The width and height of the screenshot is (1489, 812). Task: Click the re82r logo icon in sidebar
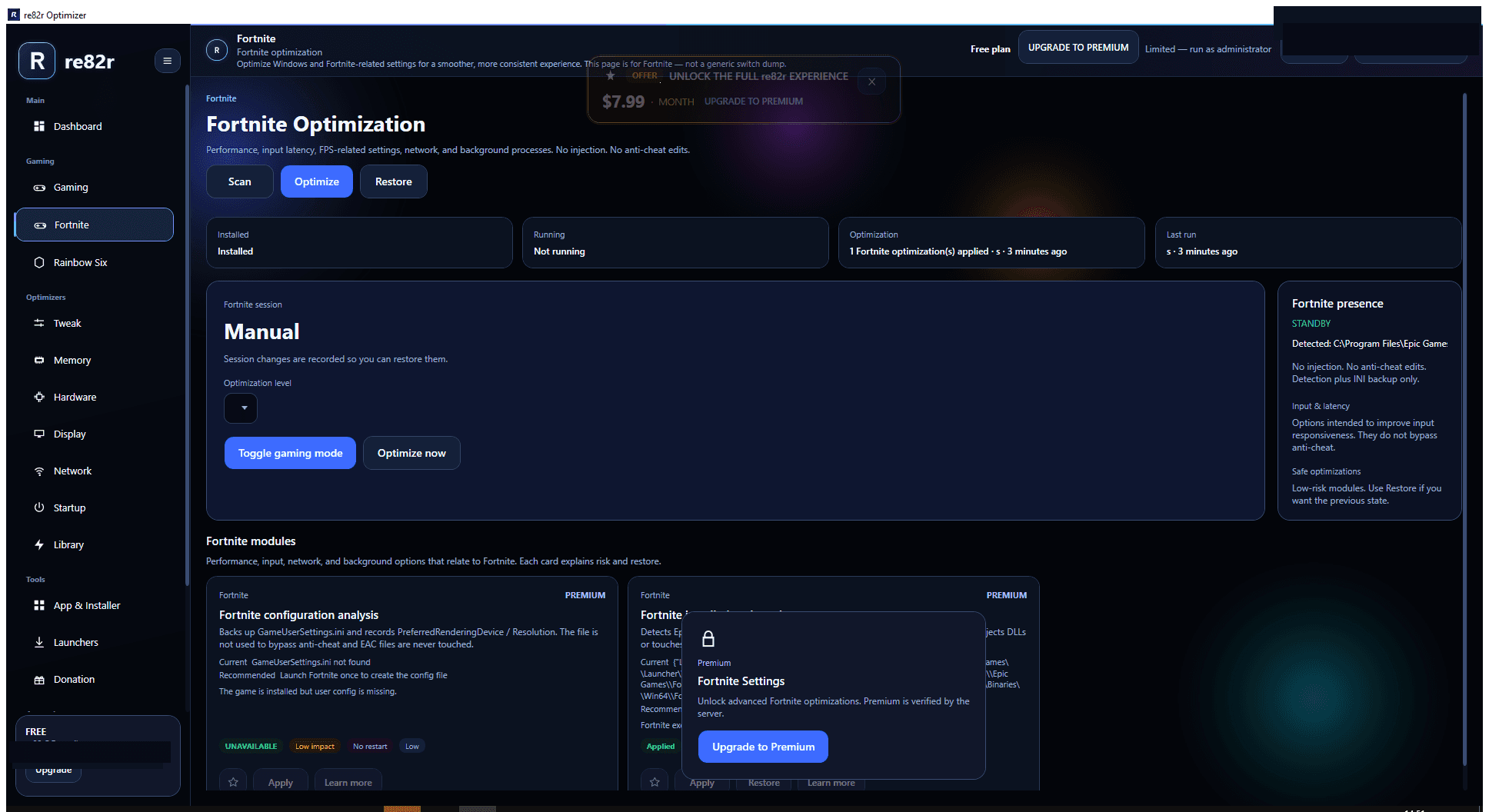[x=37, y=61]
